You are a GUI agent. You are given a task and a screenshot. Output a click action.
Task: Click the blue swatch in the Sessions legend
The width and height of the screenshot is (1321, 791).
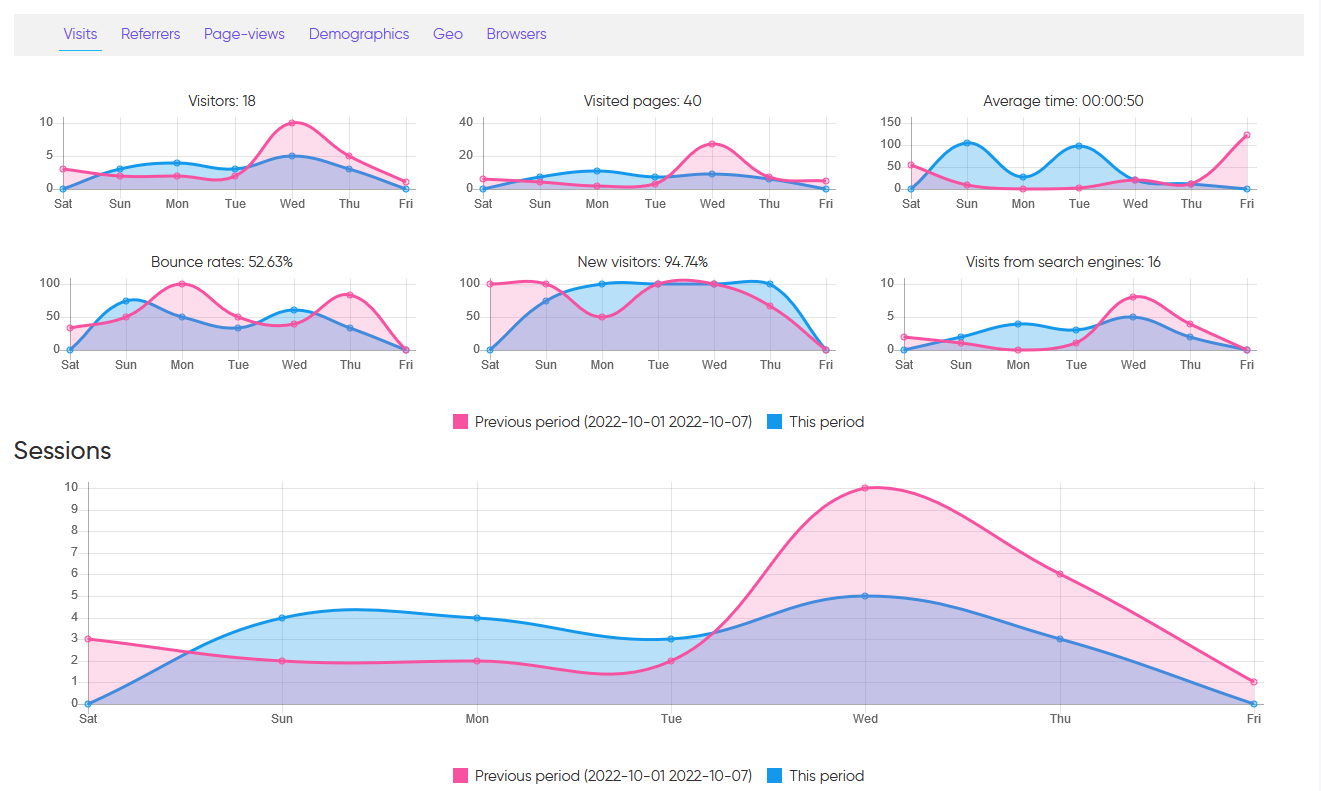tap(775, 776)
